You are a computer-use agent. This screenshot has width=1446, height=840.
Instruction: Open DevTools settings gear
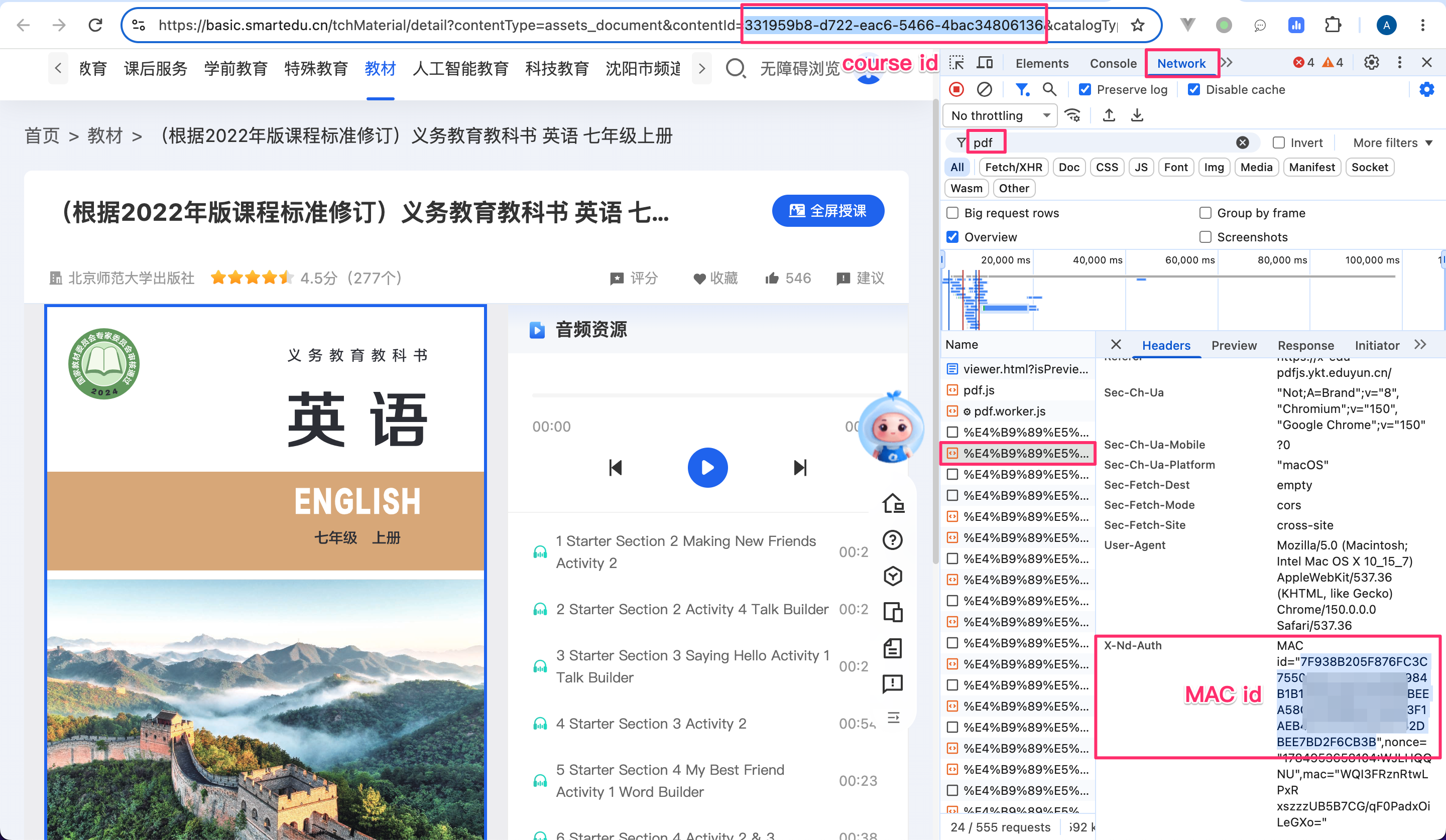(x=1371, y=63)
